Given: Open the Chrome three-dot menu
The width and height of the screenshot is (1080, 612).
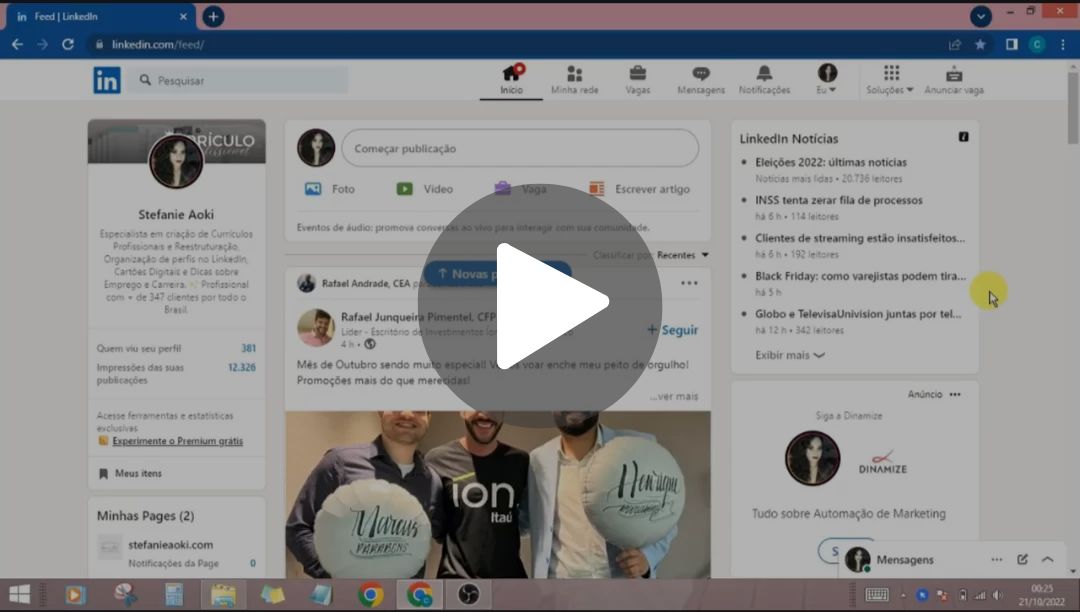Looking at the screenshot, I should click(x=1063, y=45).
